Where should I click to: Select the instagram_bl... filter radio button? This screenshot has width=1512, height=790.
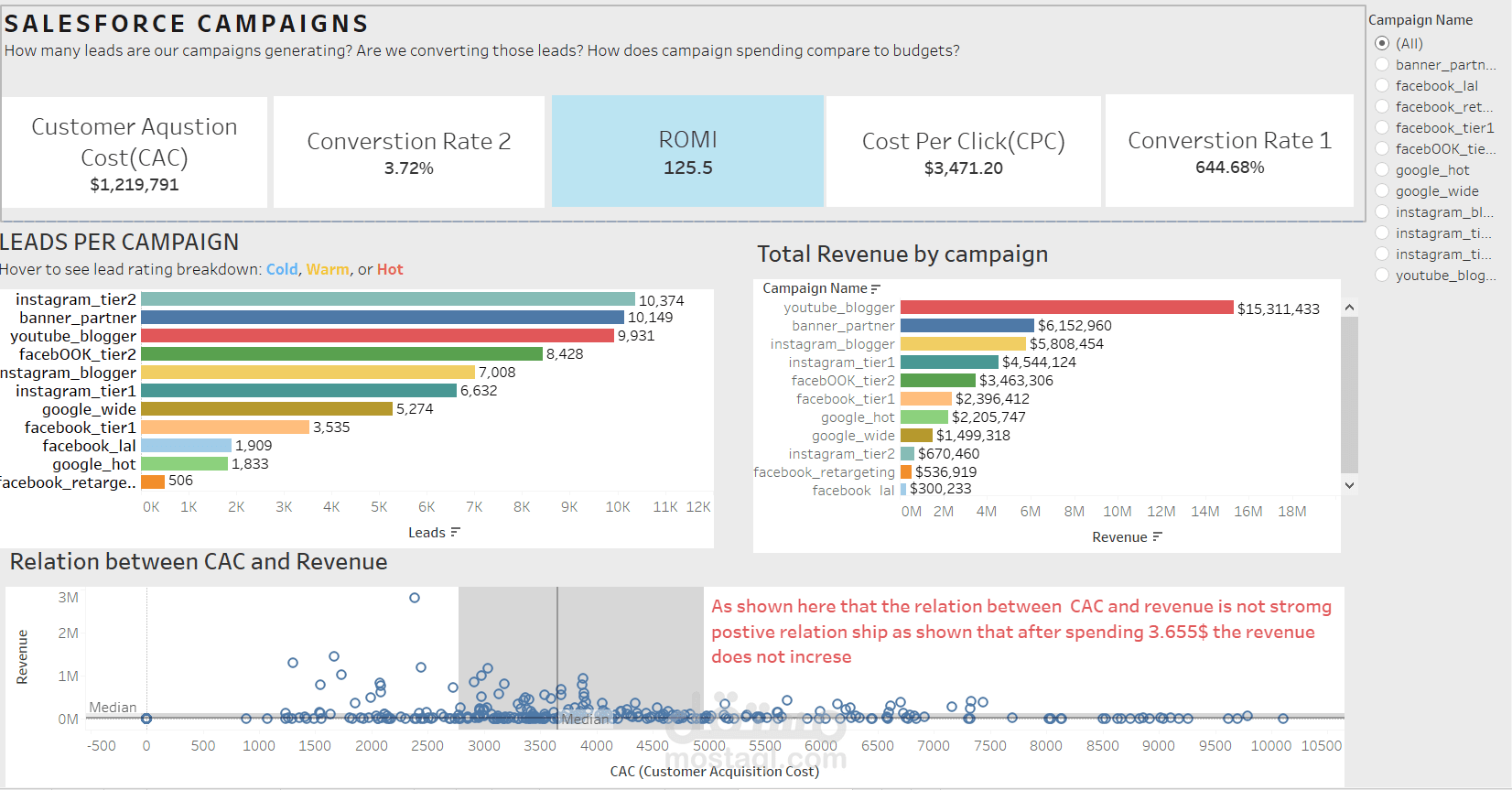[x=1382, y=211]
